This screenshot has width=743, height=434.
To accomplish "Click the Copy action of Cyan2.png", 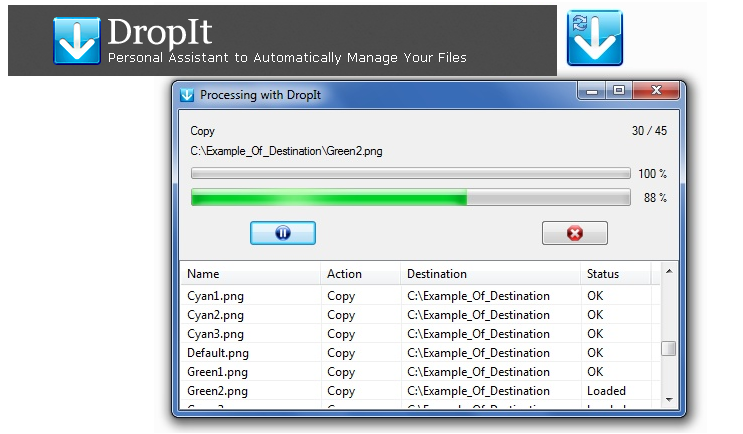I will pyautogui.click(x=341, y=316).
